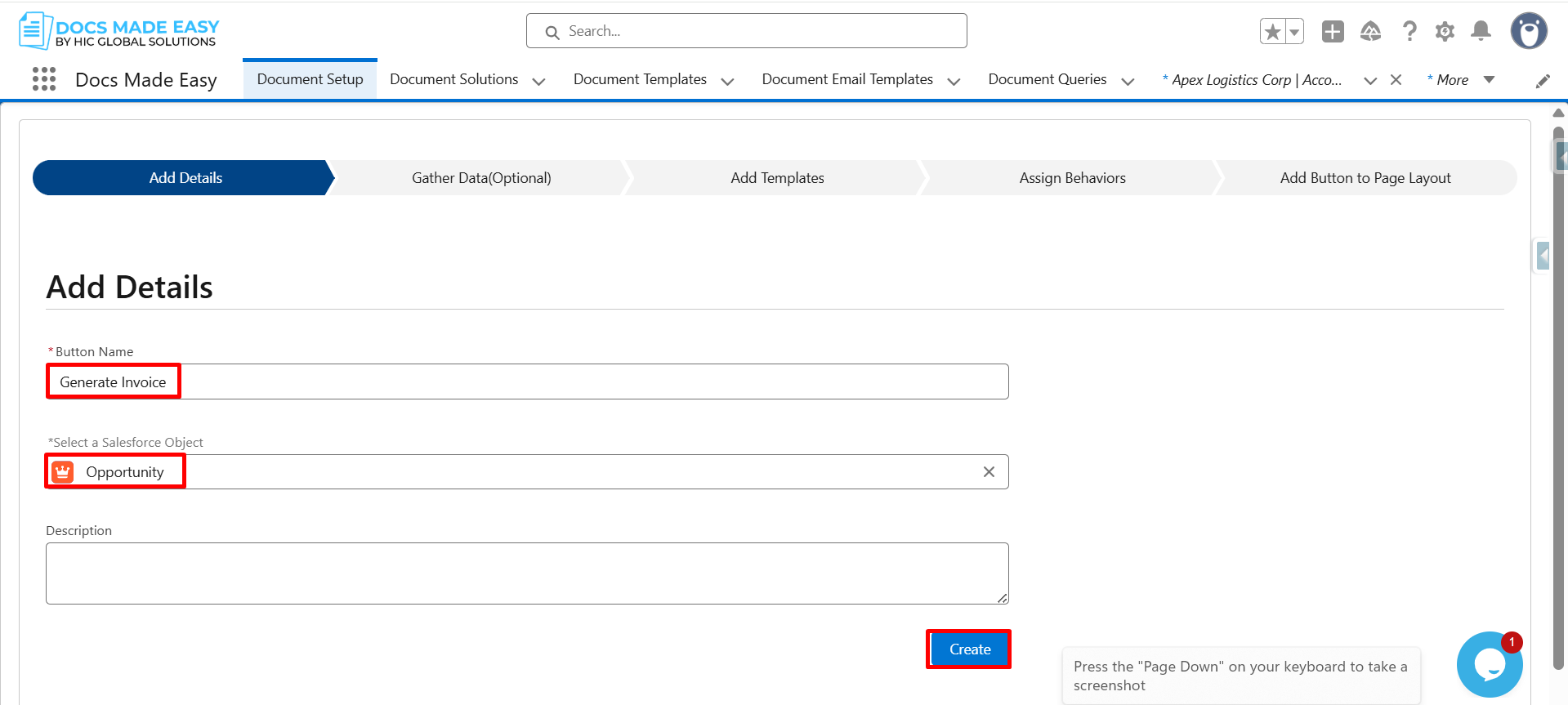Viewport: 1568px width, 705px height.
Task: Expand the favorites list dropdown arrow
Action: click(1294, 32)
